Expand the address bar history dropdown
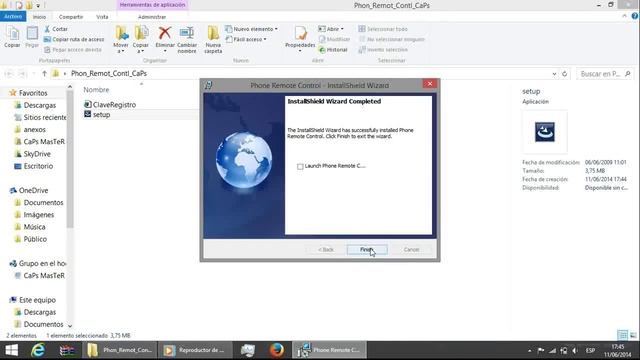640x360 pixels. point(554,74)
